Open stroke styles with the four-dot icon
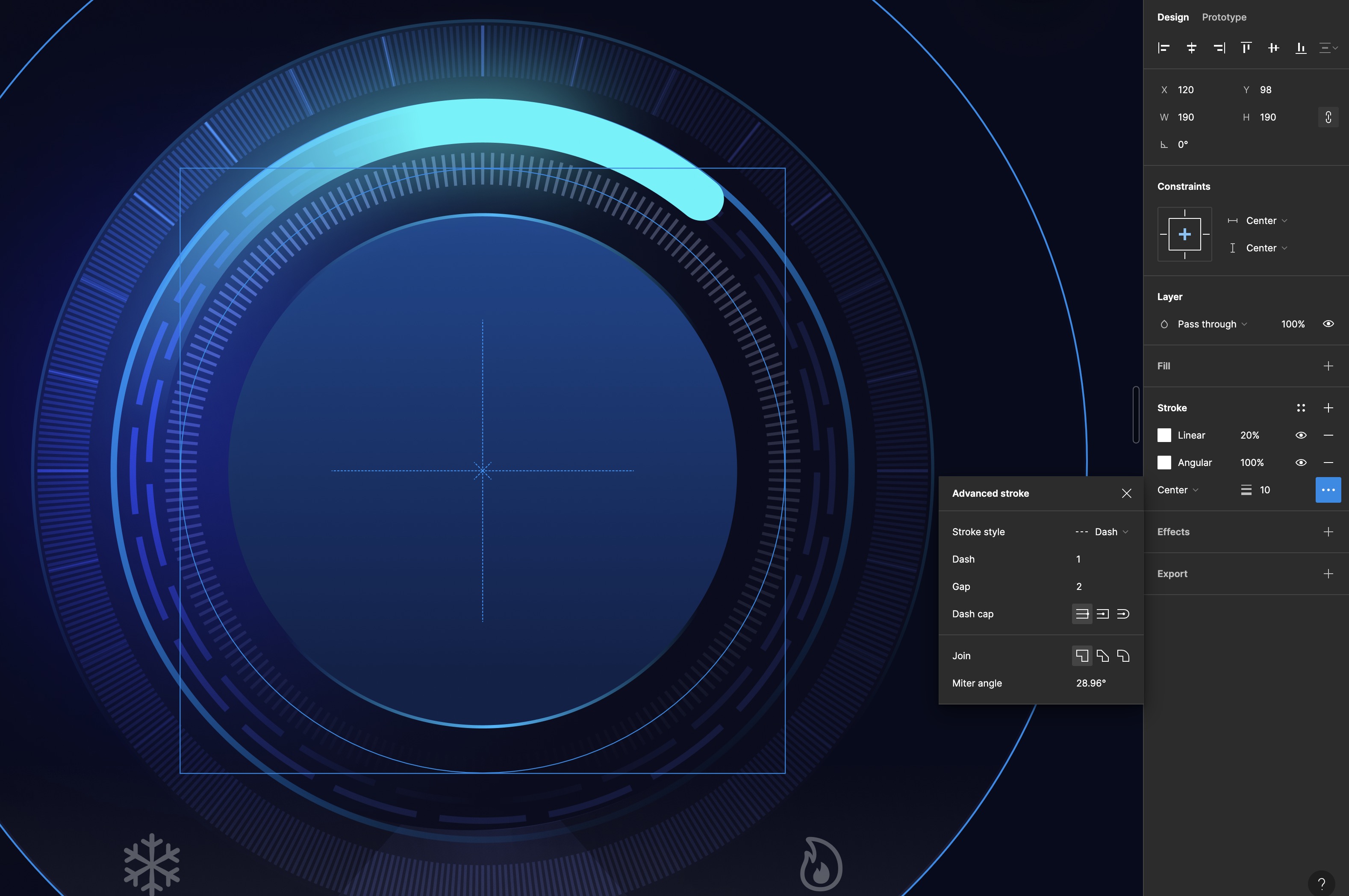 (1302, 407)
